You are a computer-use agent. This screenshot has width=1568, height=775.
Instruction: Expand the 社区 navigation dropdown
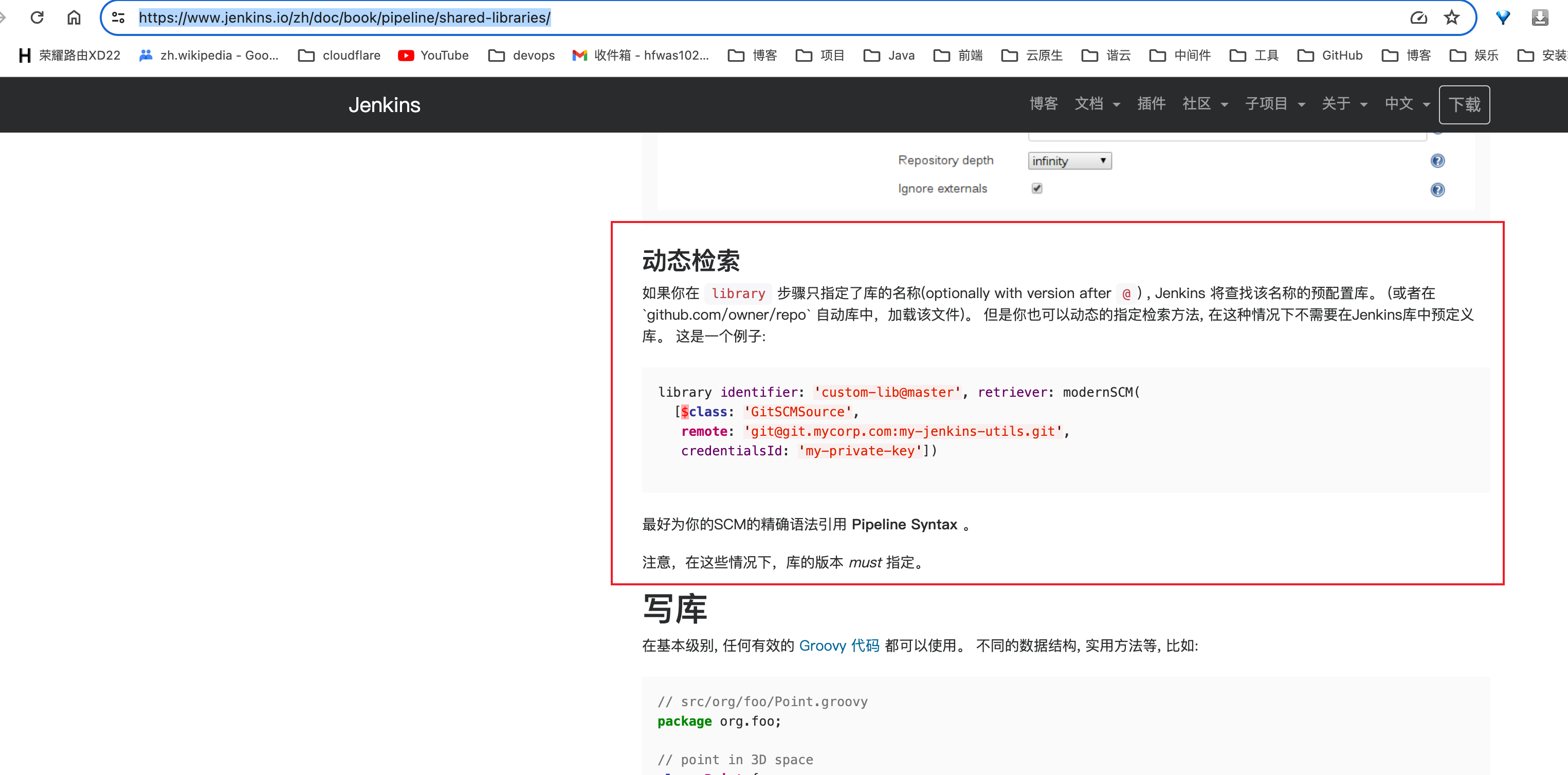pos(1205,104)
